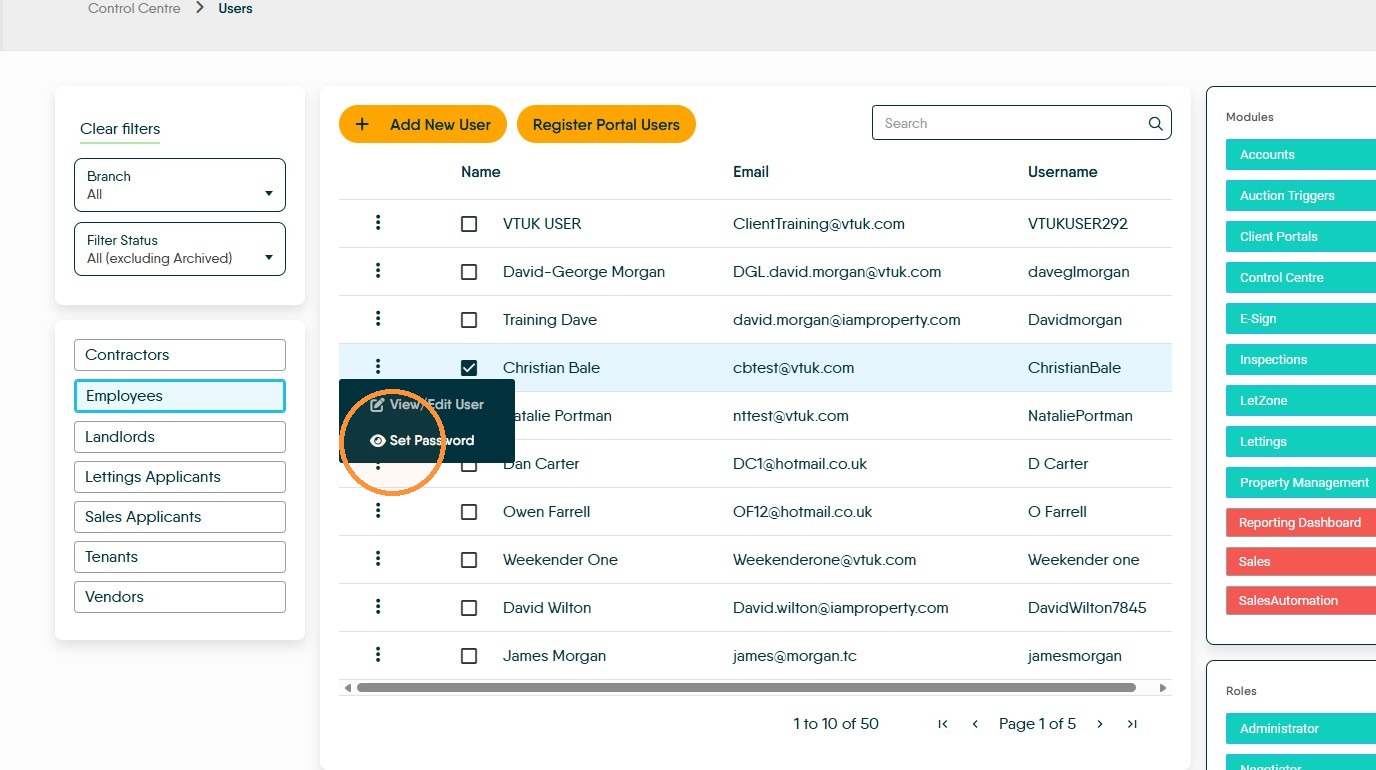
Task: Click plus icon on Add New User
Action: (x=362, y=125)
